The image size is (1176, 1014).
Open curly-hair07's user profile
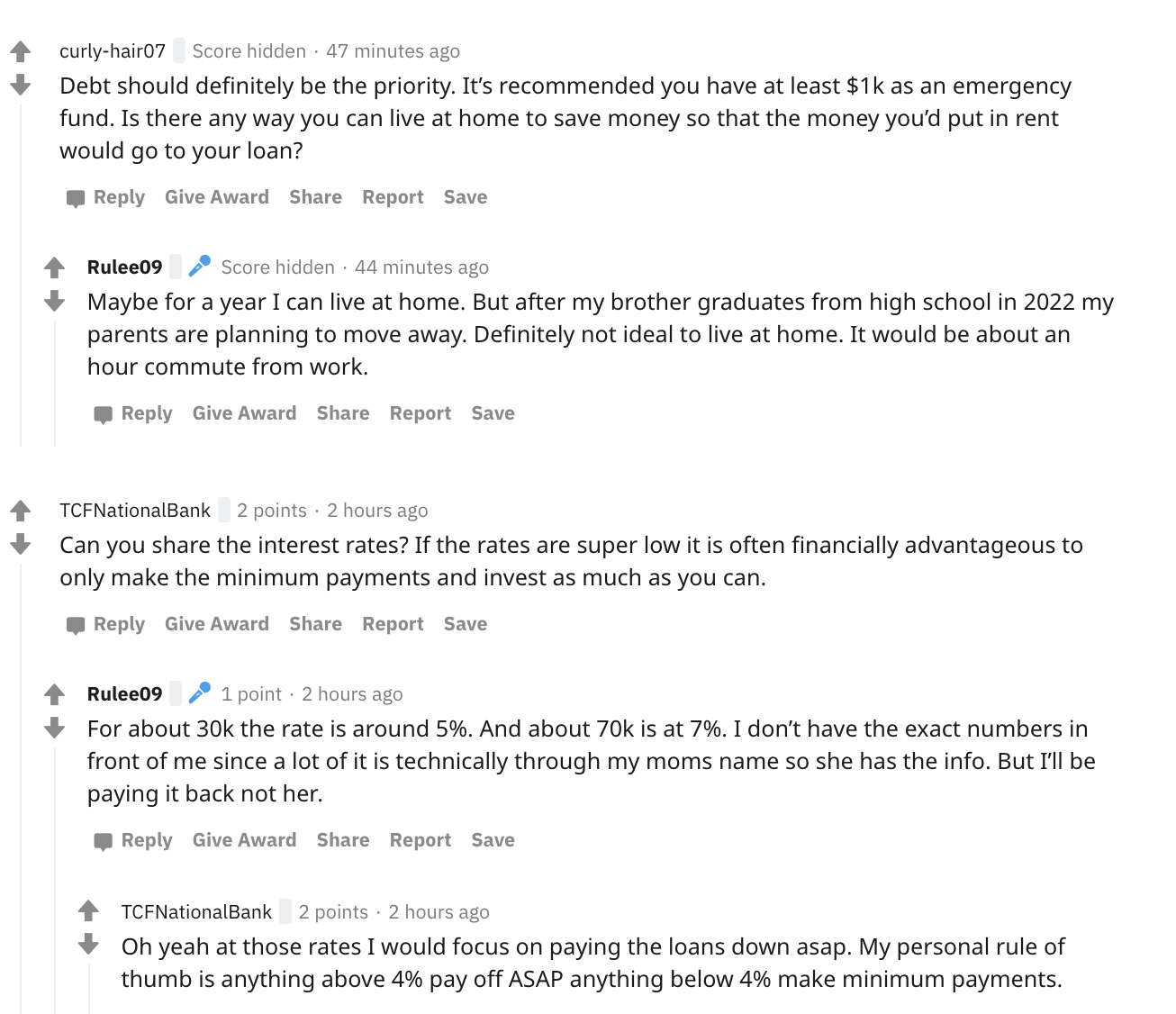tap(113, 51)
